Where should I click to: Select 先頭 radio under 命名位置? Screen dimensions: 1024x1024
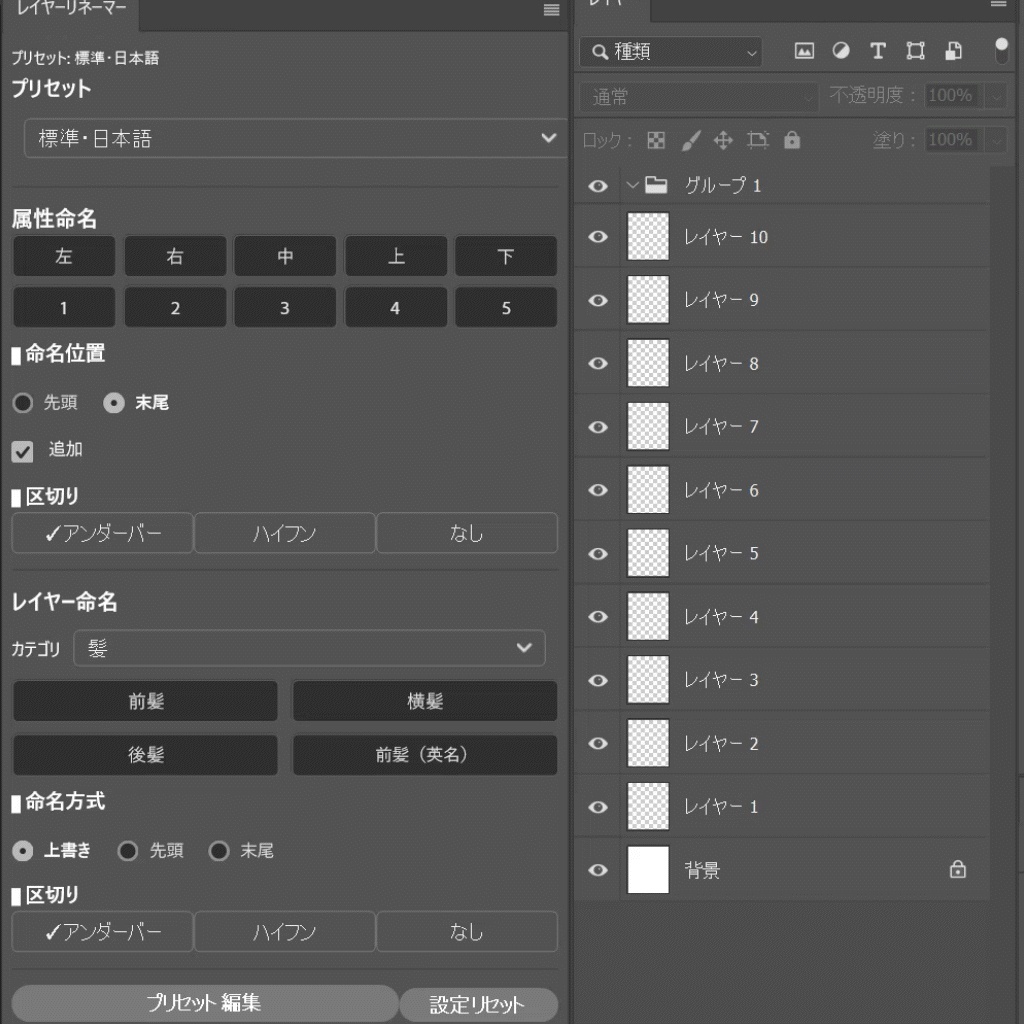[x=23, y=403]
